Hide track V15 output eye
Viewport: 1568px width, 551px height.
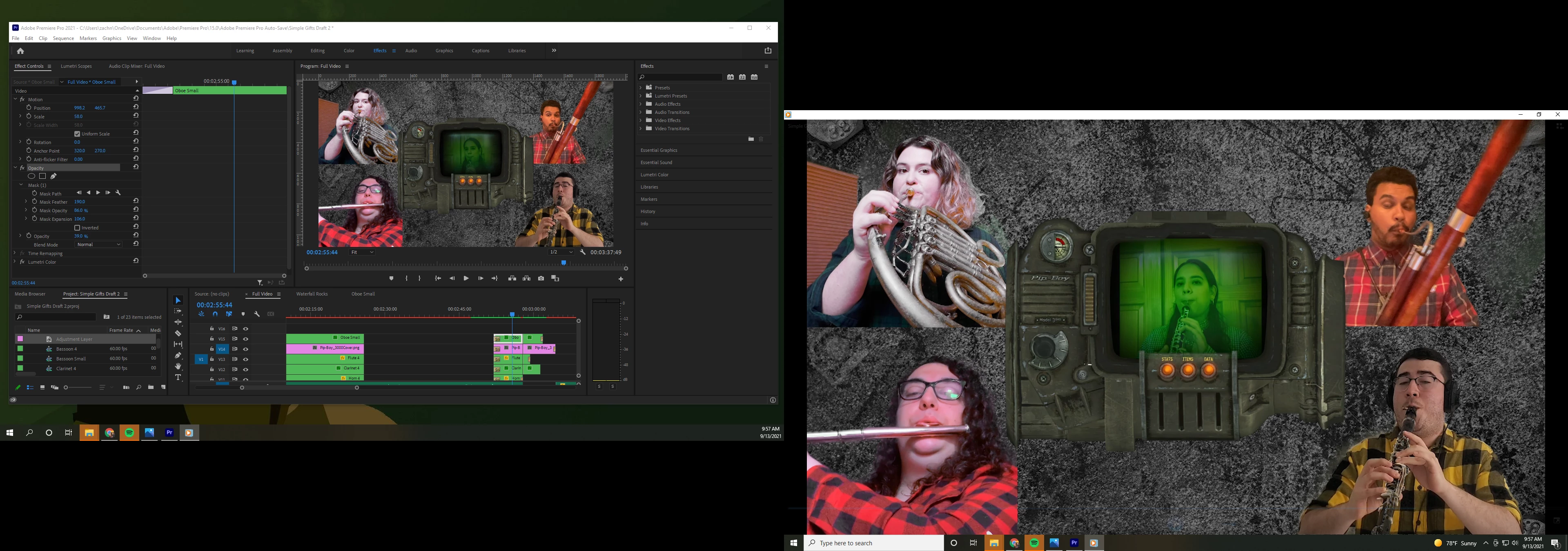[x=246, y=339]
